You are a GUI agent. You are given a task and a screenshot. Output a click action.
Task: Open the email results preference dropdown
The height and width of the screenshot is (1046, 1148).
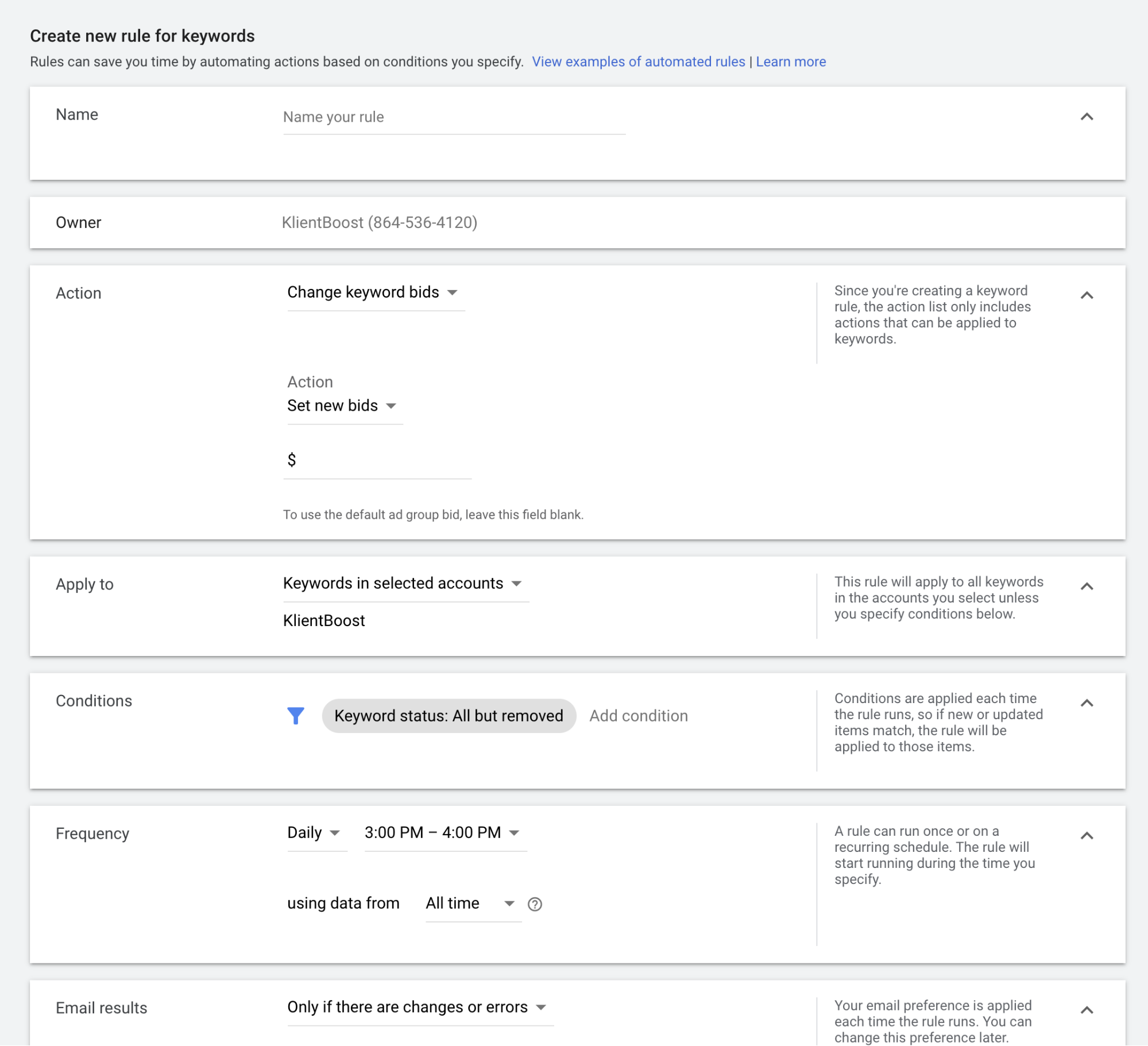click(416, 1007)
